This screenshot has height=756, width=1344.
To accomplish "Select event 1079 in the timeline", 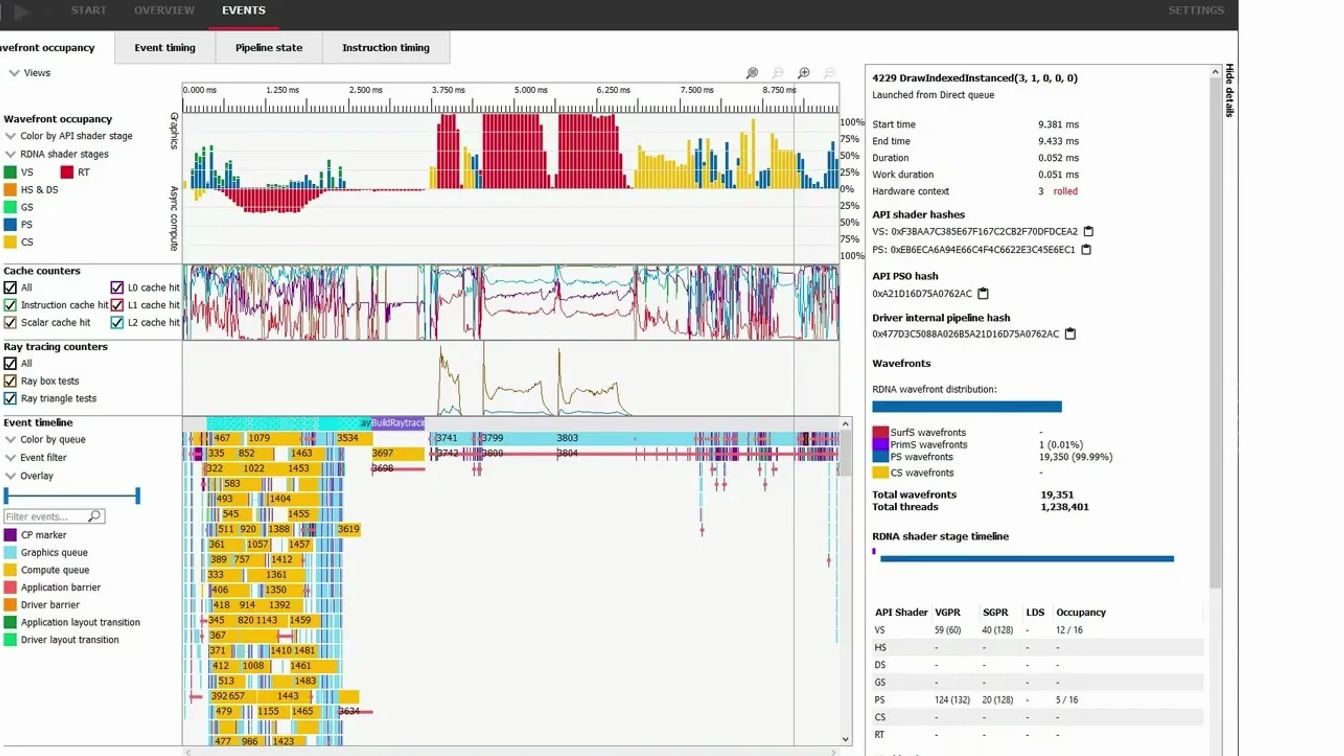I will (273, 438).
